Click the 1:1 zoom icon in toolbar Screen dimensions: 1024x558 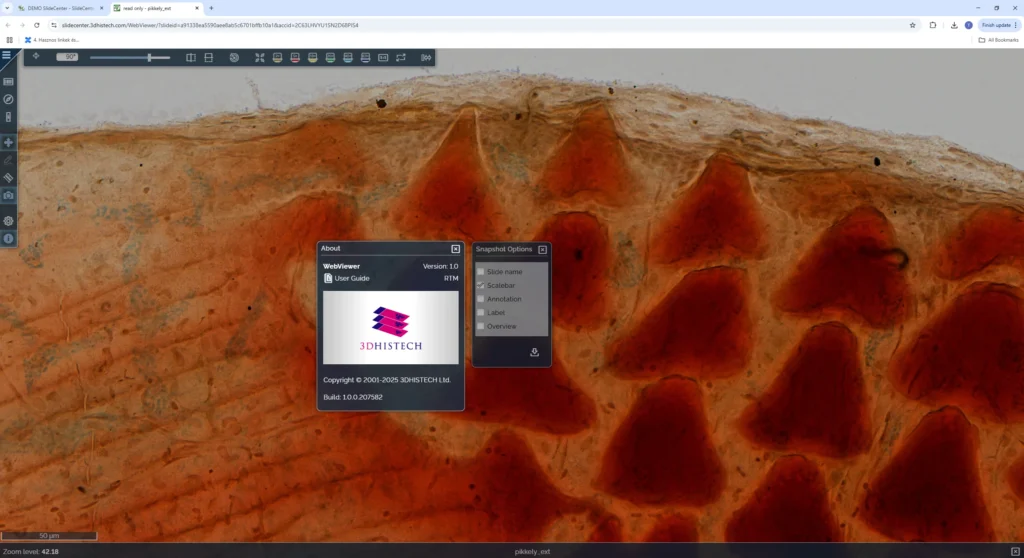[x=383, y=57]
